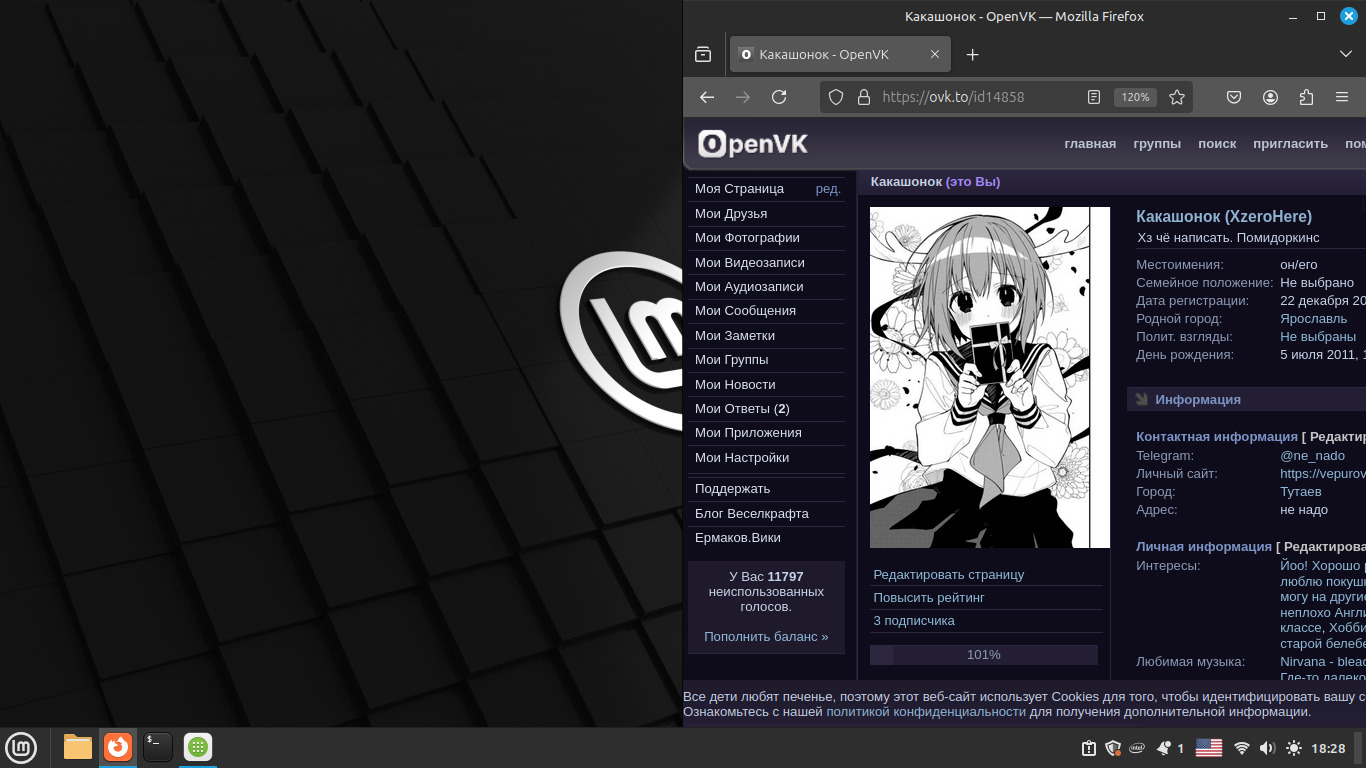
Task: Reload the current page
Action: point(779,97)
